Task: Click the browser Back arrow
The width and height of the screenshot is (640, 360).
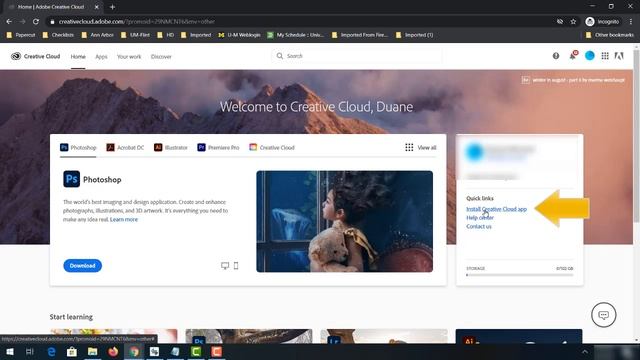Action: 9,22
